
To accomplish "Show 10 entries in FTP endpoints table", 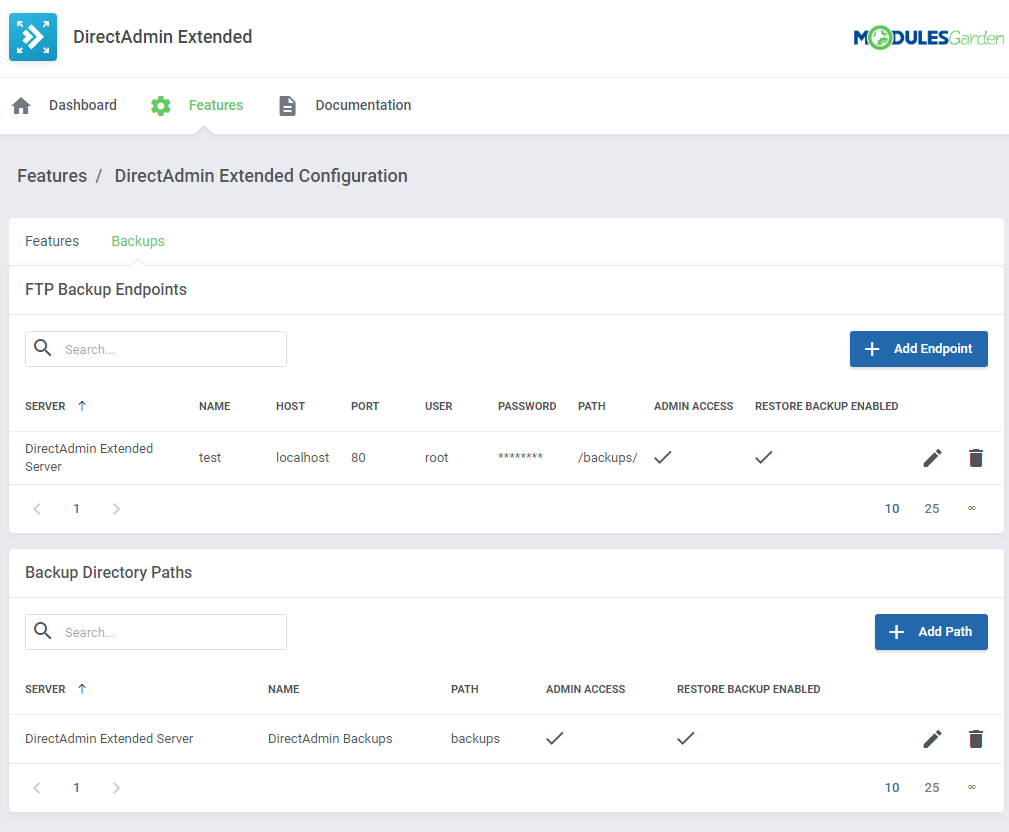I will point(892,509).
